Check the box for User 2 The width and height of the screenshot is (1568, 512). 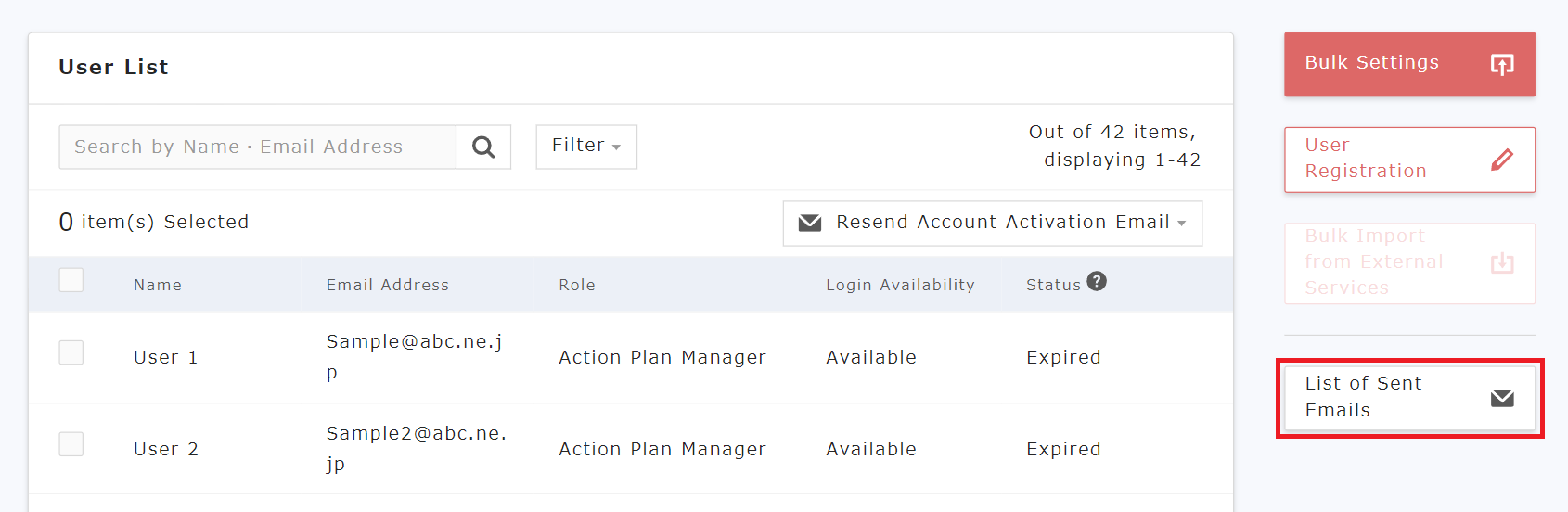click(x=71, y=444)
